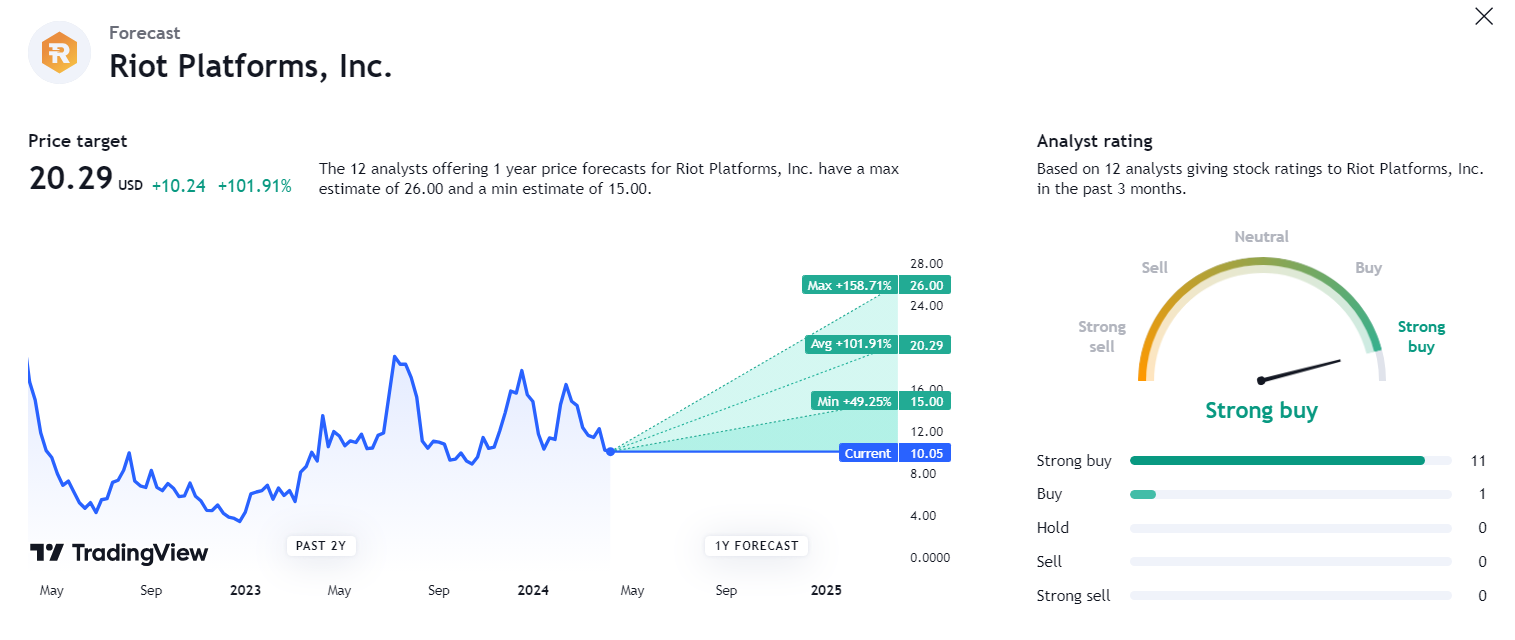Click the 1Y FORECAST chart badge
Screen dimensions: 1515x640
(756, 545)
